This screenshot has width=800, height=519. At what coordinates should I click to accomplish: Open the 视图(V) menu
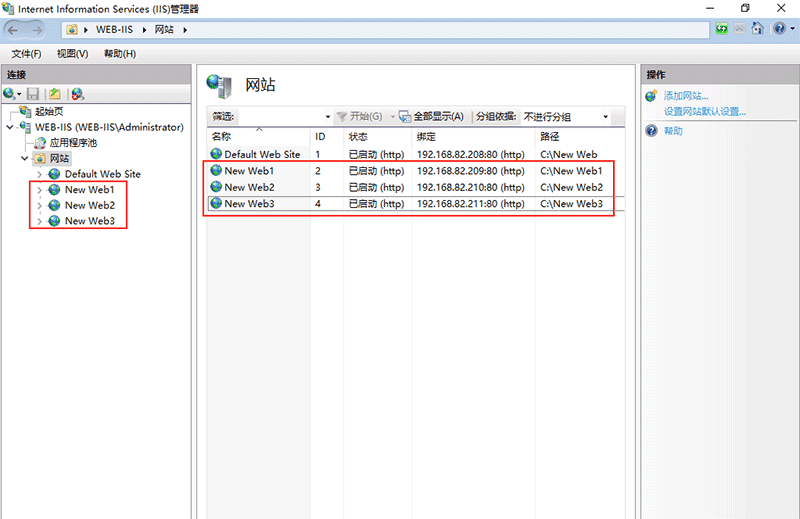point(72,54)
